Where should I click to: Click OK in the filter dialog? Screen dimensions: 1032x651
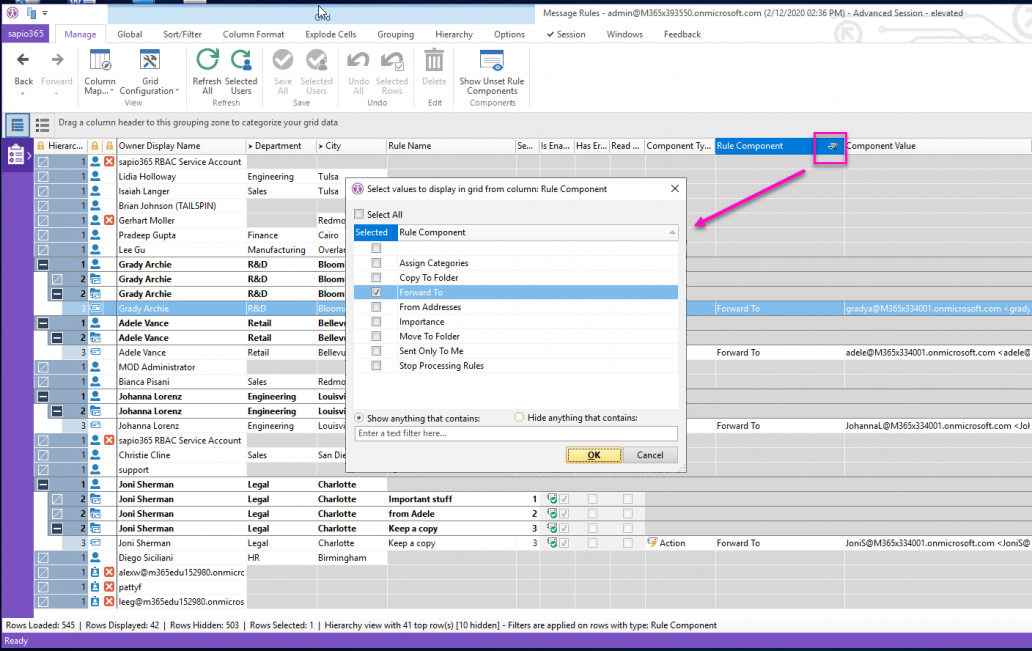594,455
